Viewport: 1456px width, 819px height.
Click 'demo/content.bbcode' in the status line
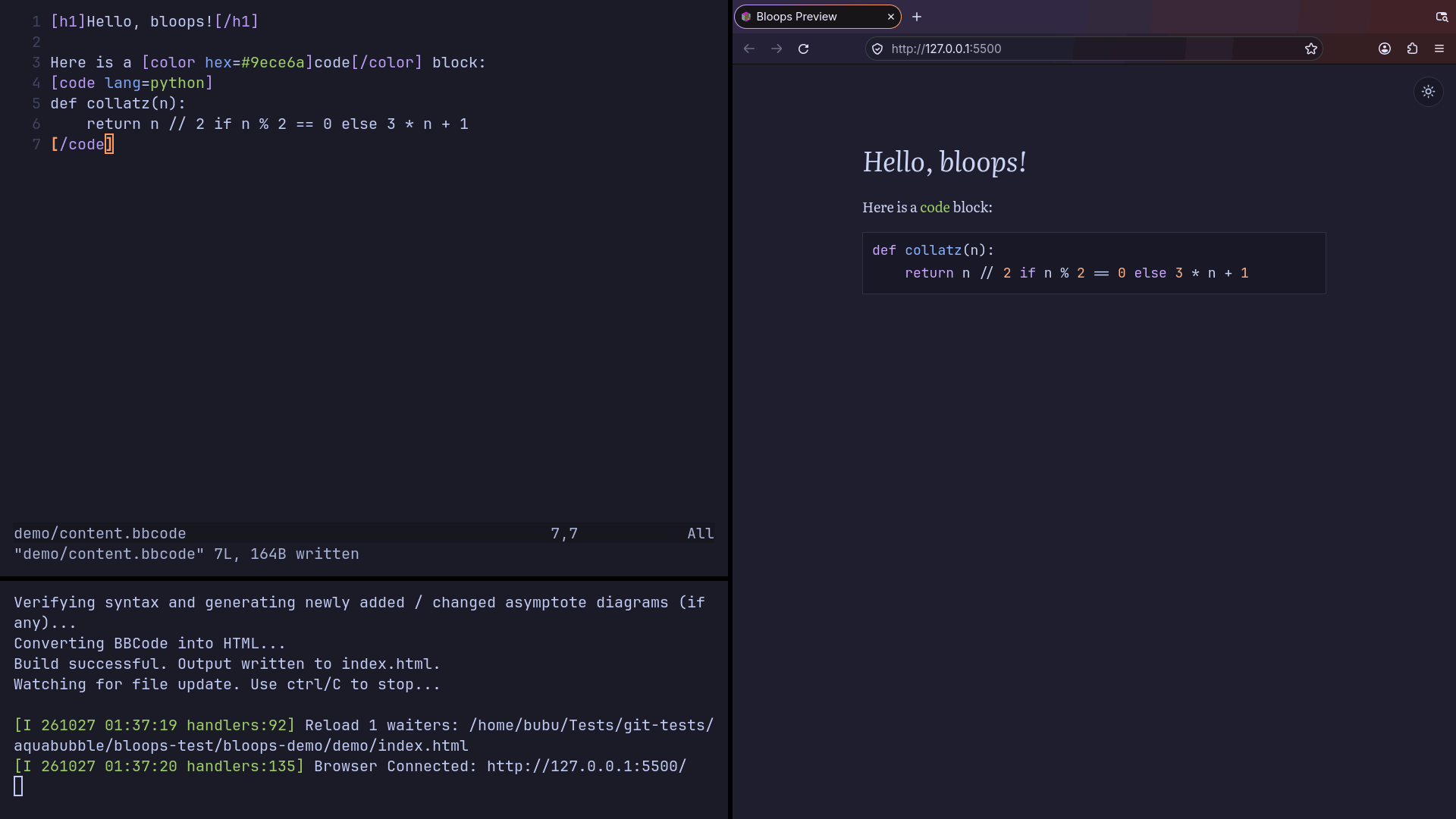(99, 533)
